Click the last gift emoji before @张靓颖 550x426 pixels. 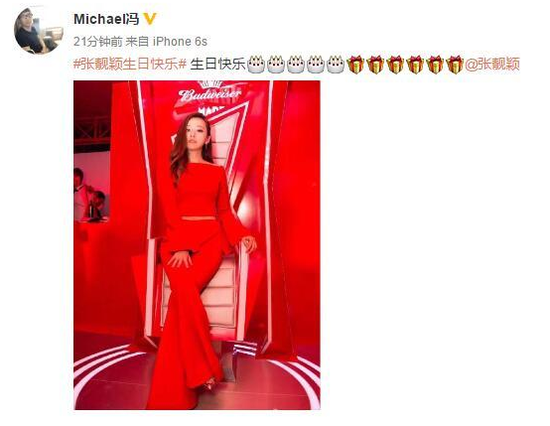tap(455, 65)
